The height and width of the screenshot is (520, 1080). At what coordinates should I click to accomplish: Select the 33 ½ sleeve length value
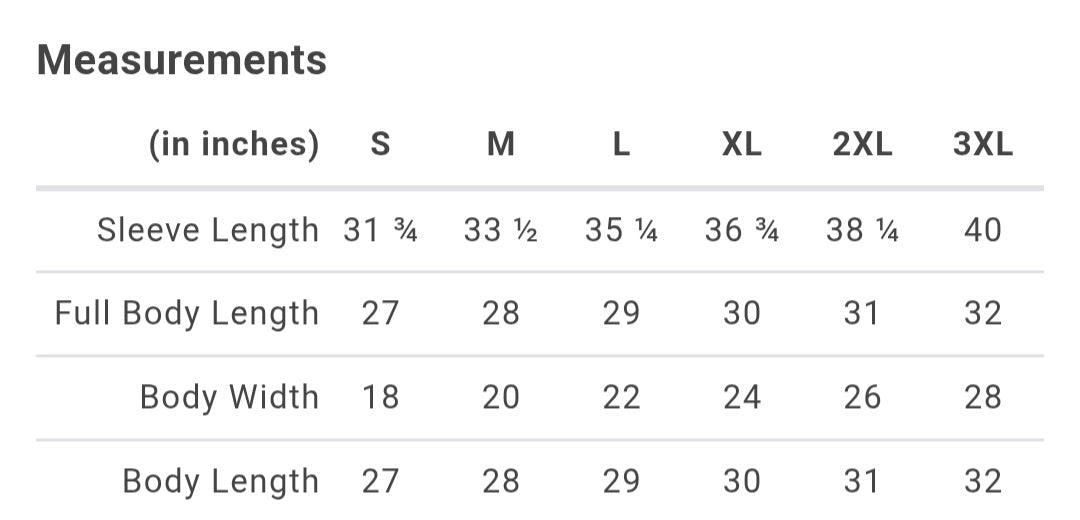tap(501, 231)
